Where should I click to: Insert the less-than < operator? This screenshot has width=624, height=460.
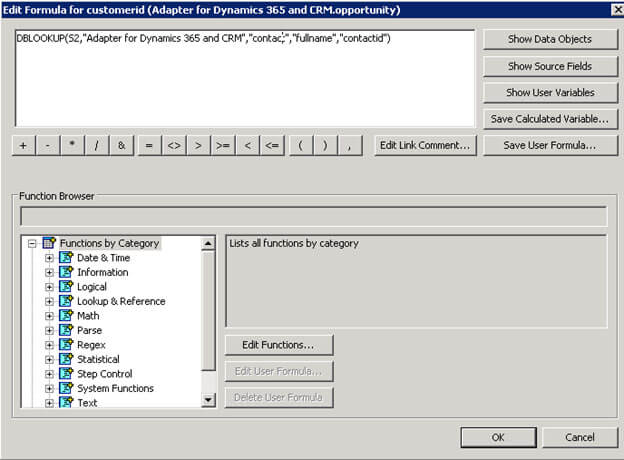(x=248, y=146)
